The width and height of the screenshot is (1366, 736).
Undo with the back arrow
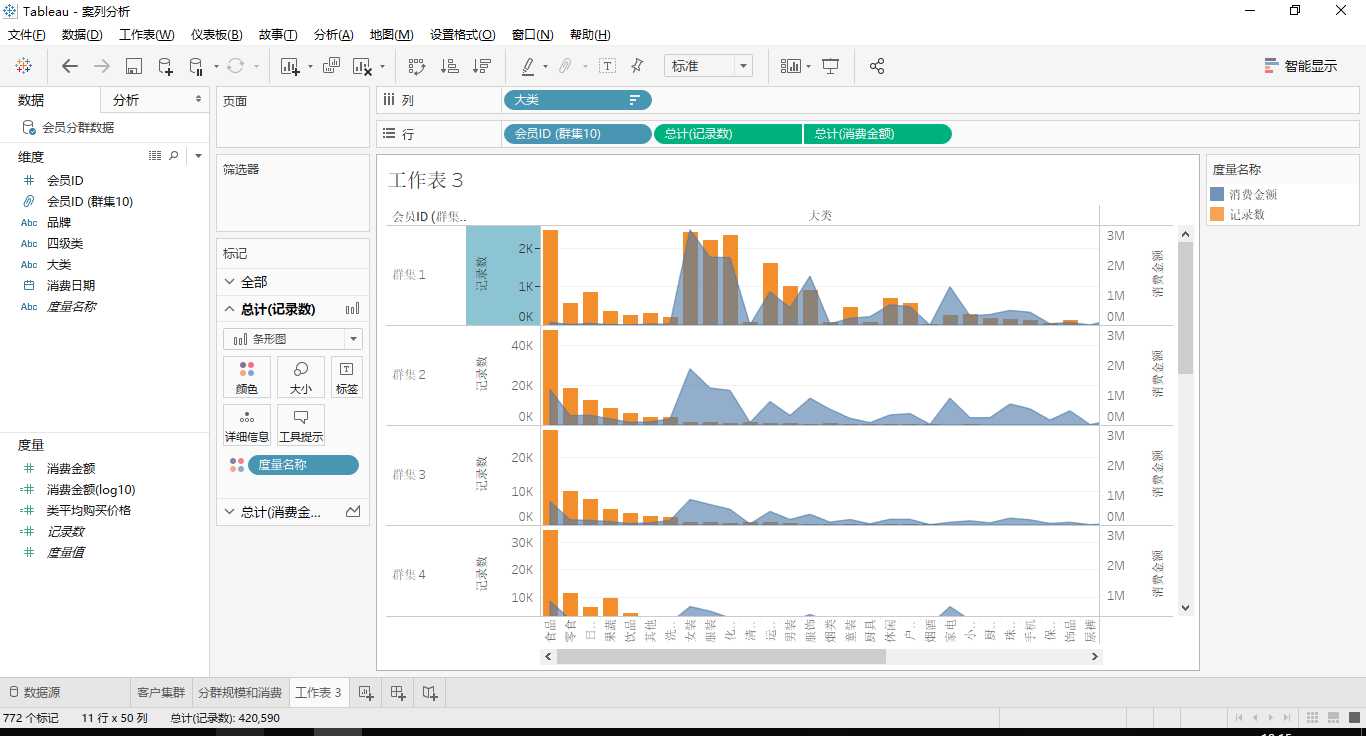(70, 66)
